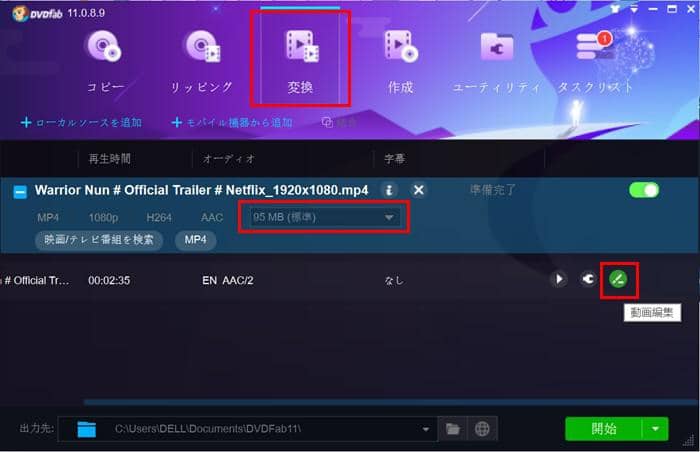Viewport: 700px width, 452px height.
Task: Click ローカルソースを追加 (add local source)
Action: coord(81,122)
